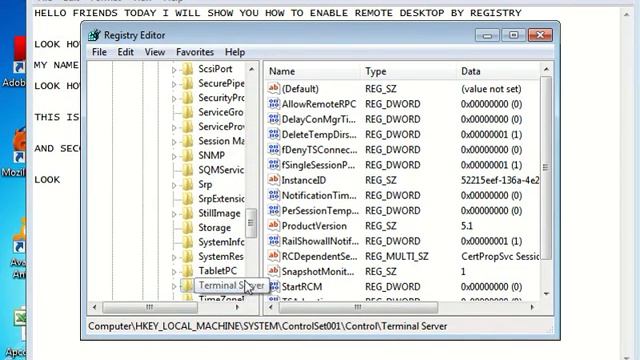Click the fDenyTSConnec DWORD icon

(273, 149)
